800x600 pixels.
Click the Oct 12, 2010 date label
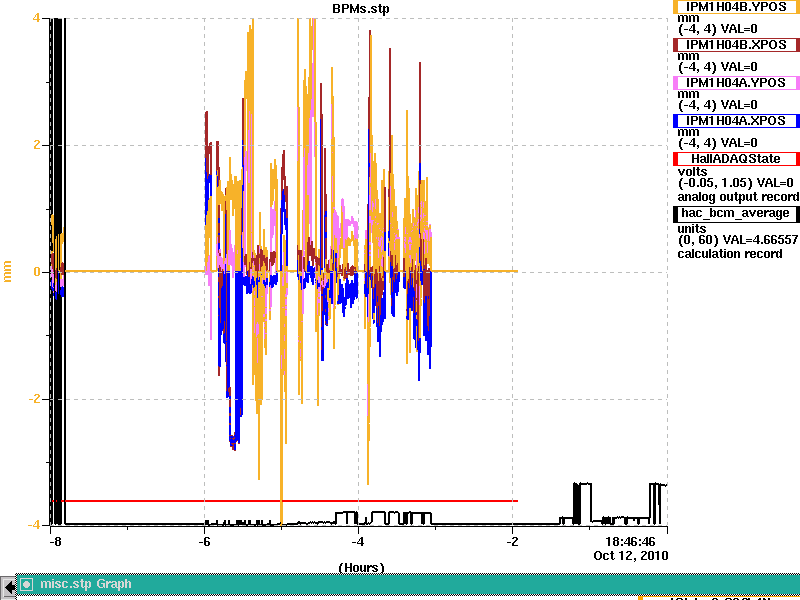(631, 556)
